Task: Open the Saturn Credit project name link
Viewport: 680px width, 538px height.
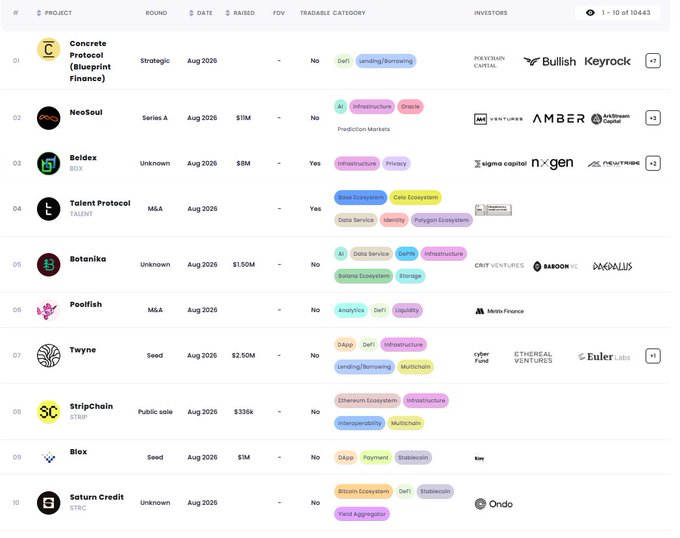Action: click(97, 497)
